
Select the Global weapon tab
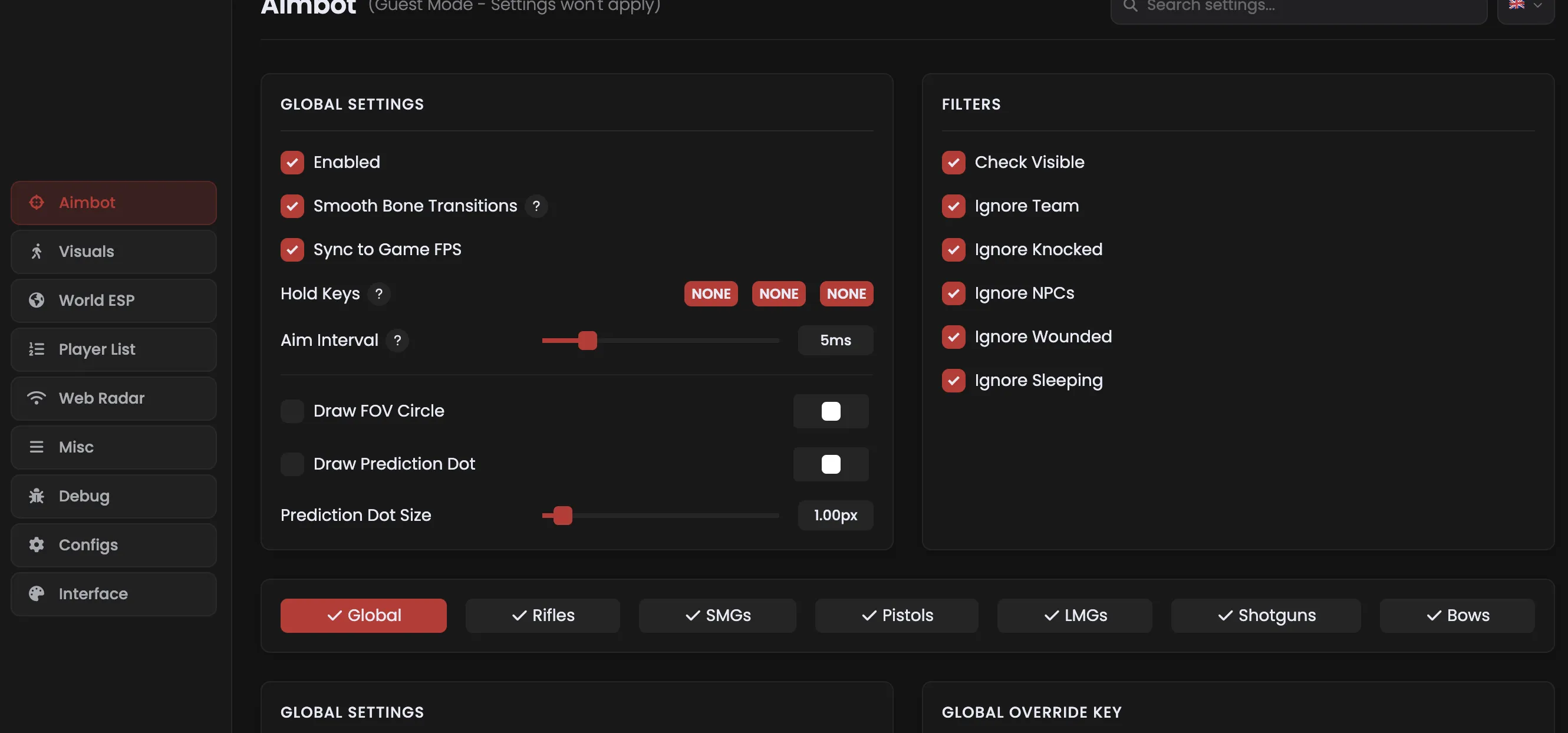(x=363, y=616)
